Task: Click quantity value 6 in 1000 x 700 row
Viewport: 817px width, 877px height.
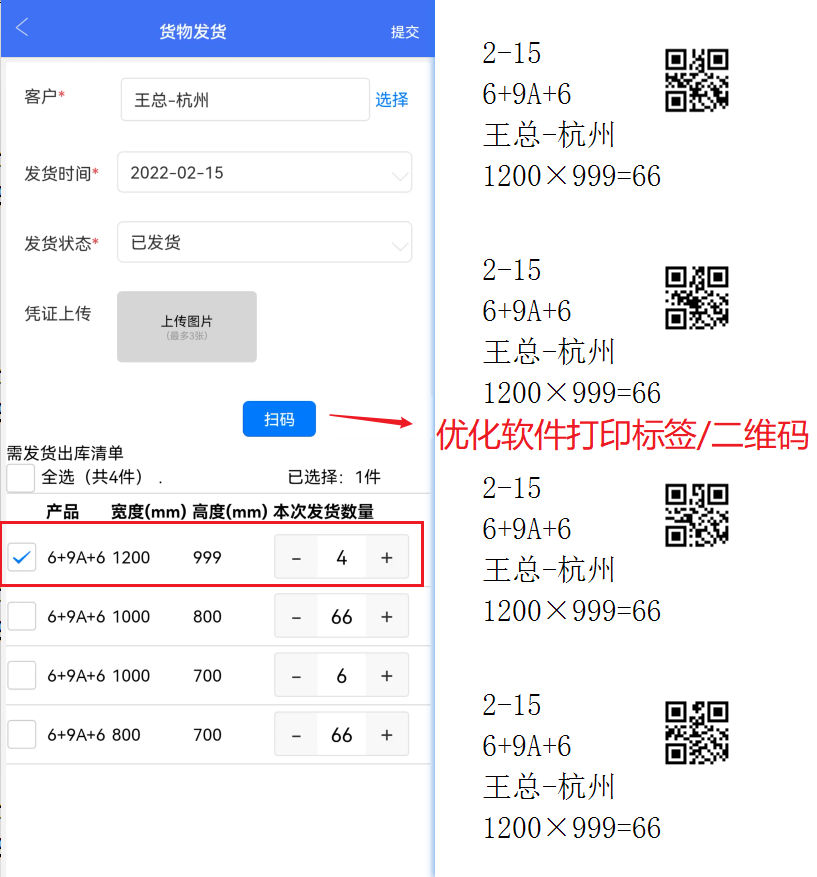Action: pos(342,675)
